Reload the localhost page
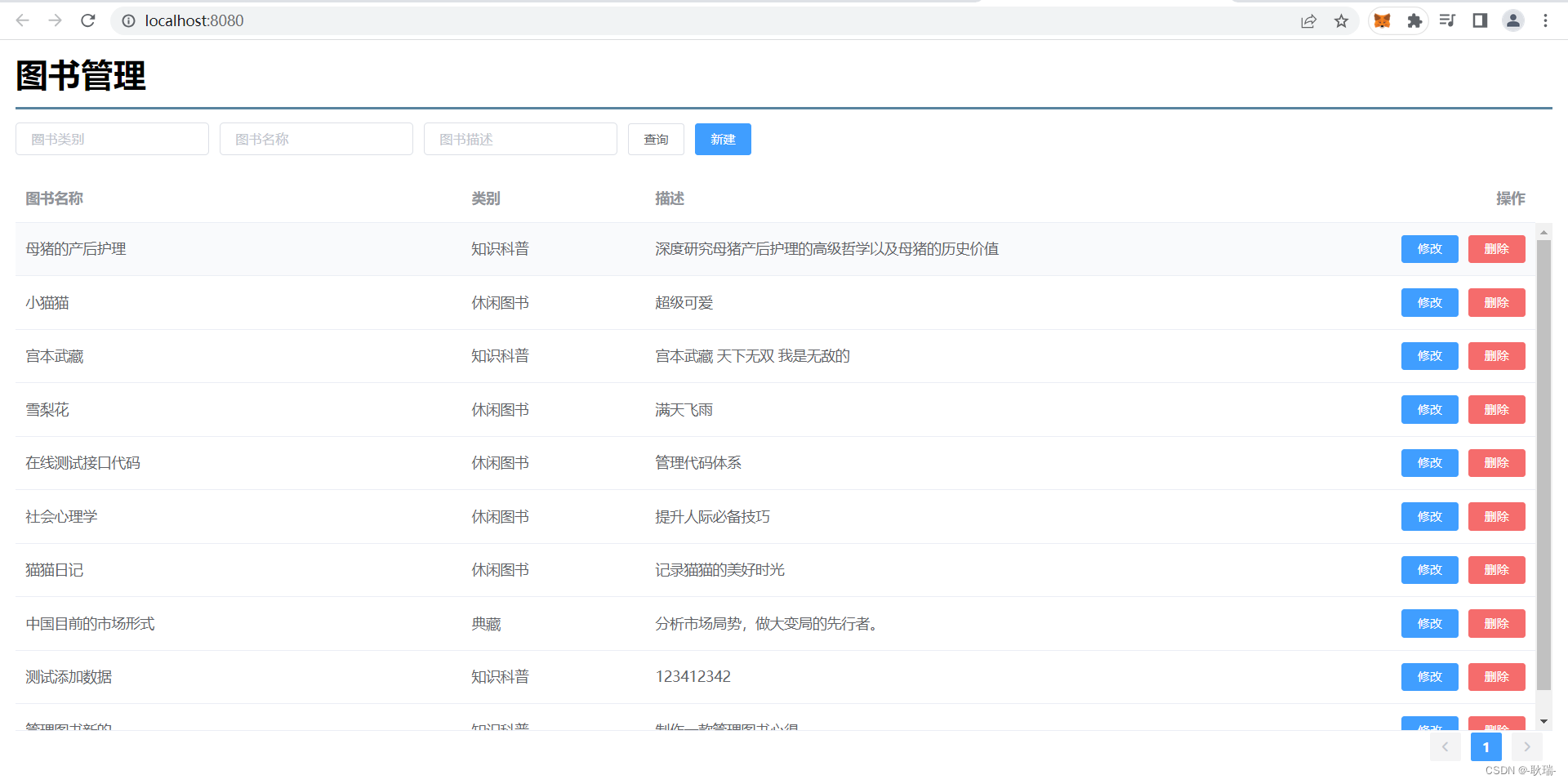 point(88,20)
